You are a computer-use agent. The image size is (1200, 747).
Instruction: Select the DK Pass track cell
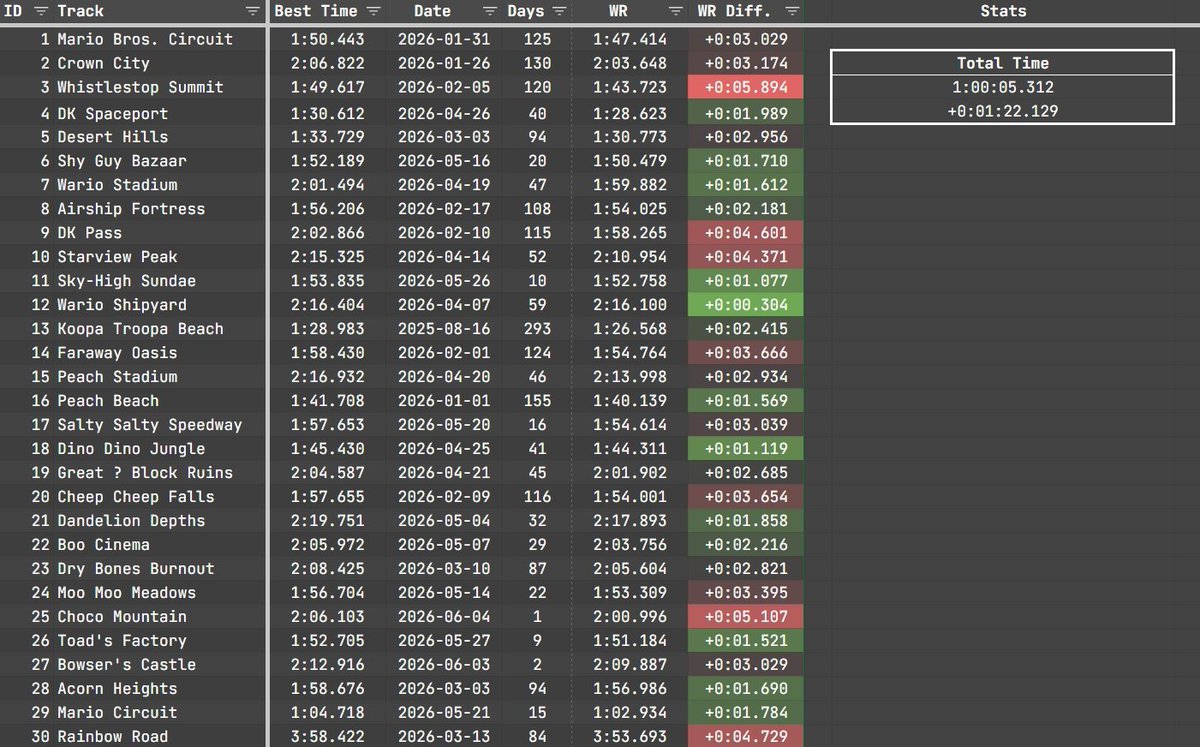click(x=160, y=233)
